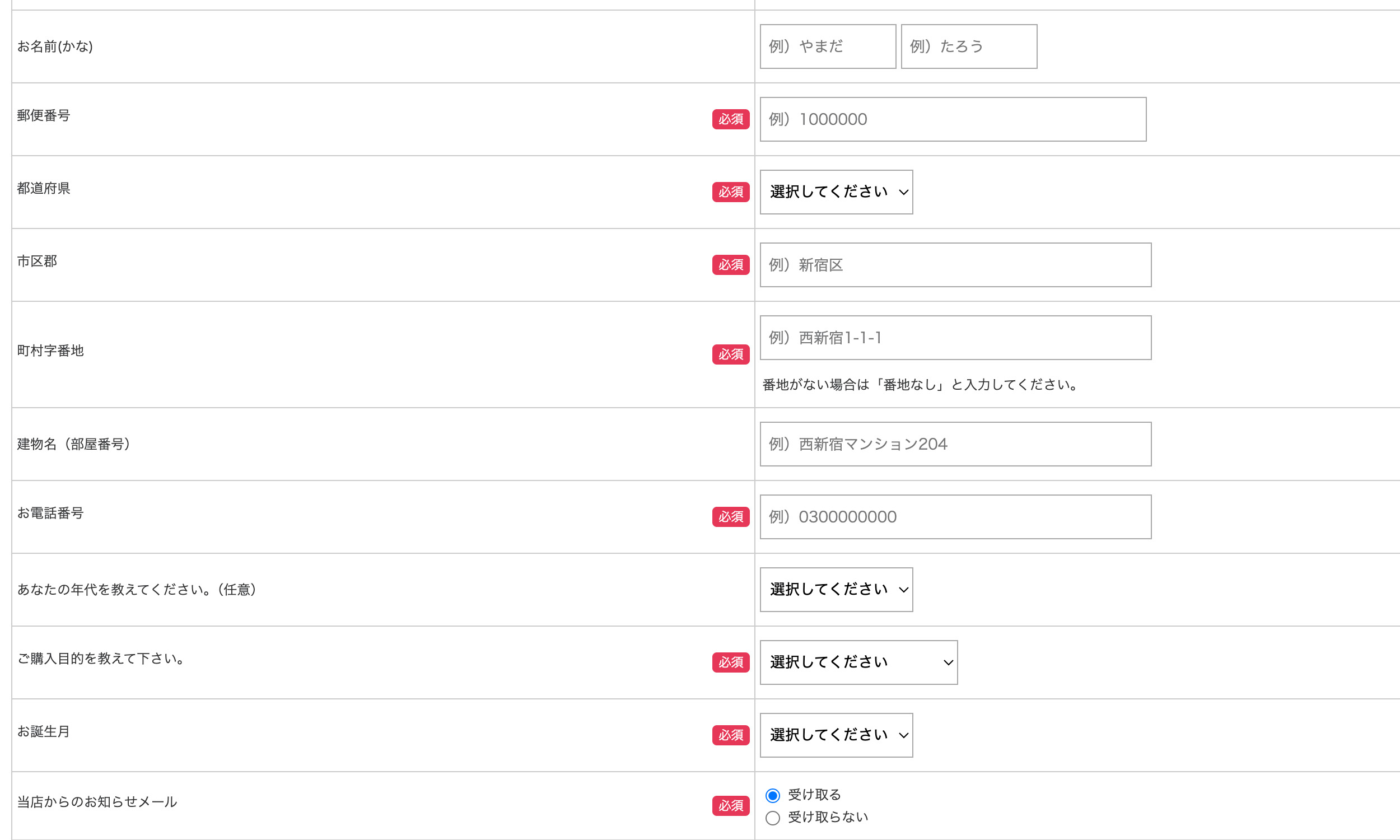Select the 受け取らない radio option
The image size is (1400, 840).
coord(772,818)
